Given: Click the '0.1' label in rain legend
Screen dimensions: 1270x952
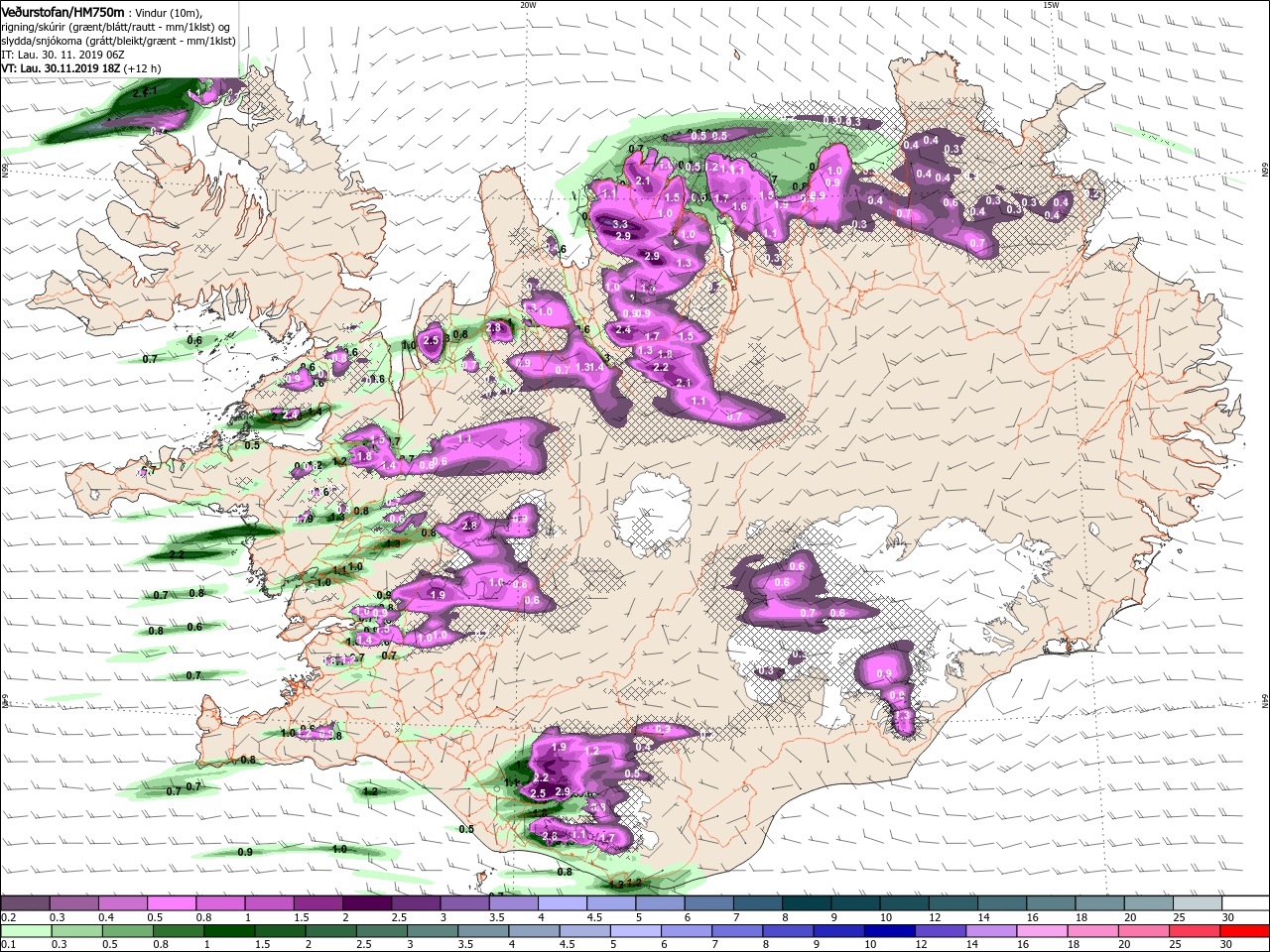Looking at the screenshot, I should [7, 945].
